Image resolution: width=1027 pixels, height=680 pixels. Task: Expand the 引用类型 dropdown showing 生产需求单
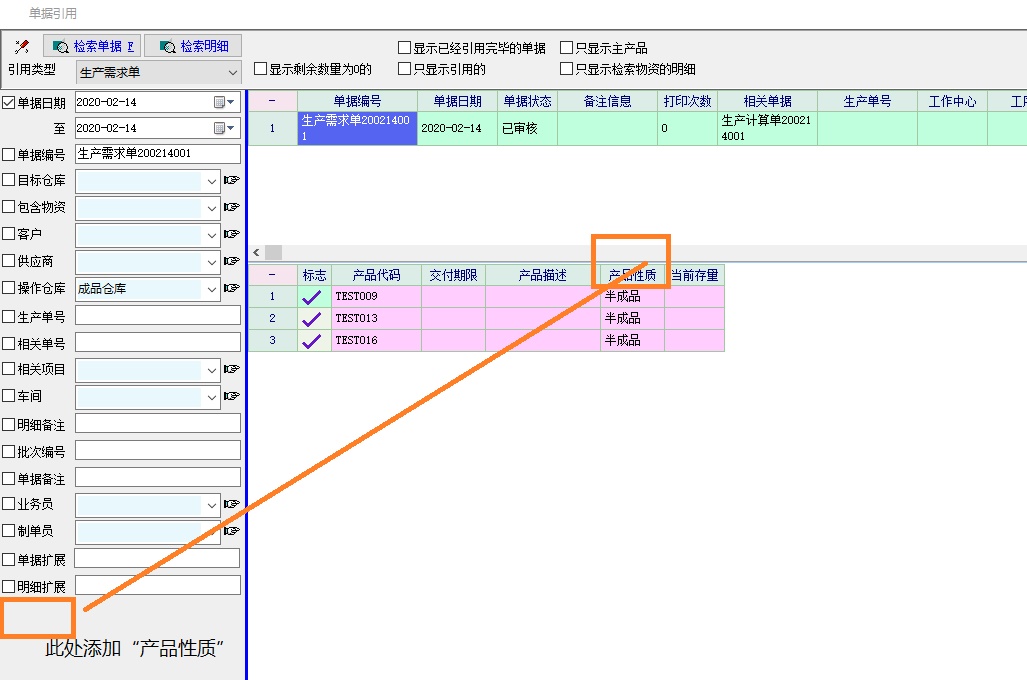point(233,72)
